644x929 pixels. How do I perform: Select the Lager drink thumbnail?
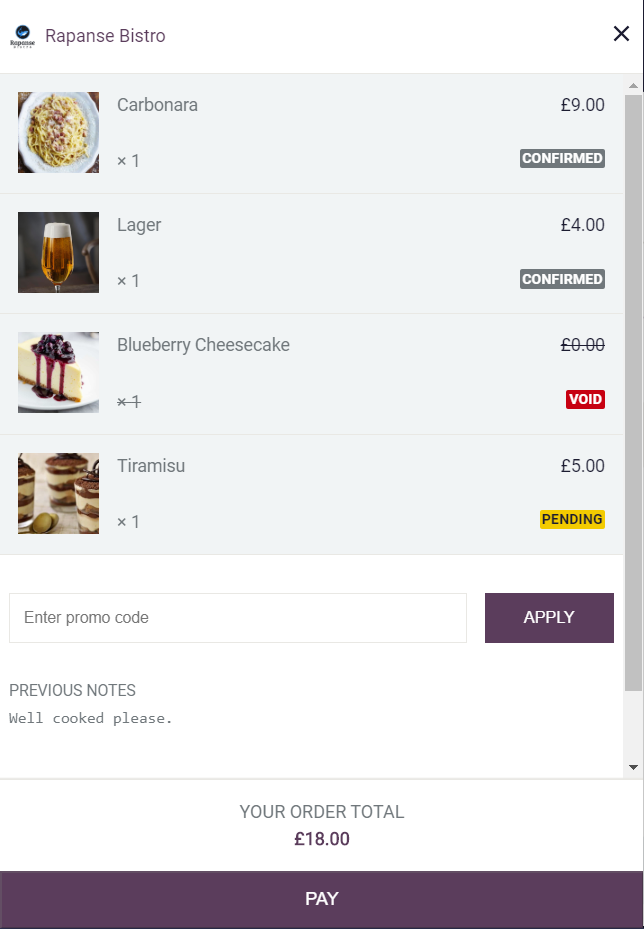58,252
